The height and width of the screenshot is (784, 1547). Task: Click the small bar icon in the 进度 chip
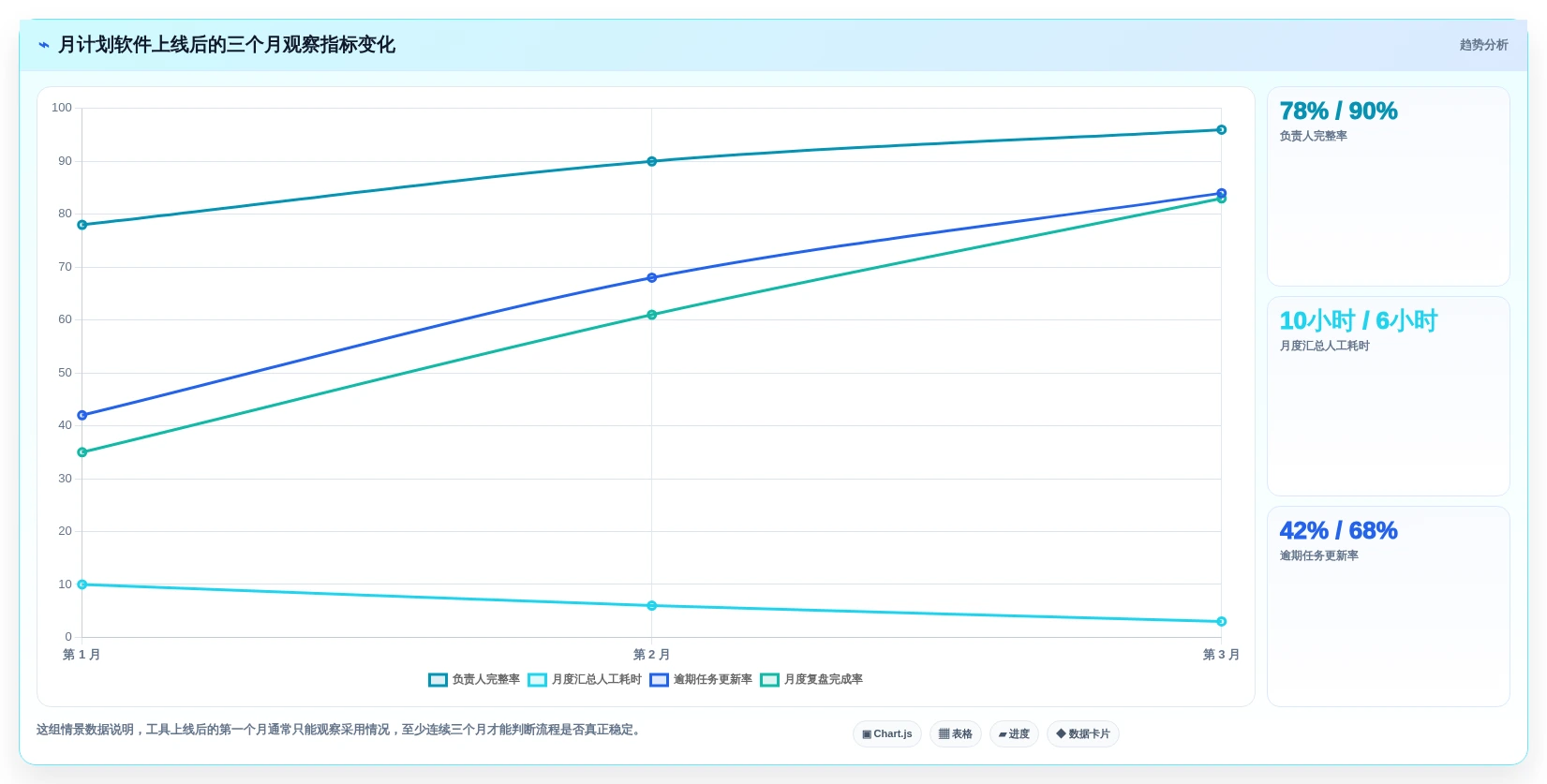(1003, 734)
